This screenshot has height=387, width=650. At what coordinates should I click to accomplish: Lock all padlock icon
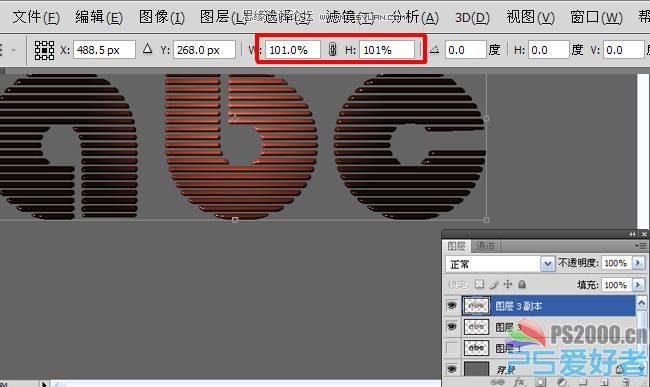522,284
